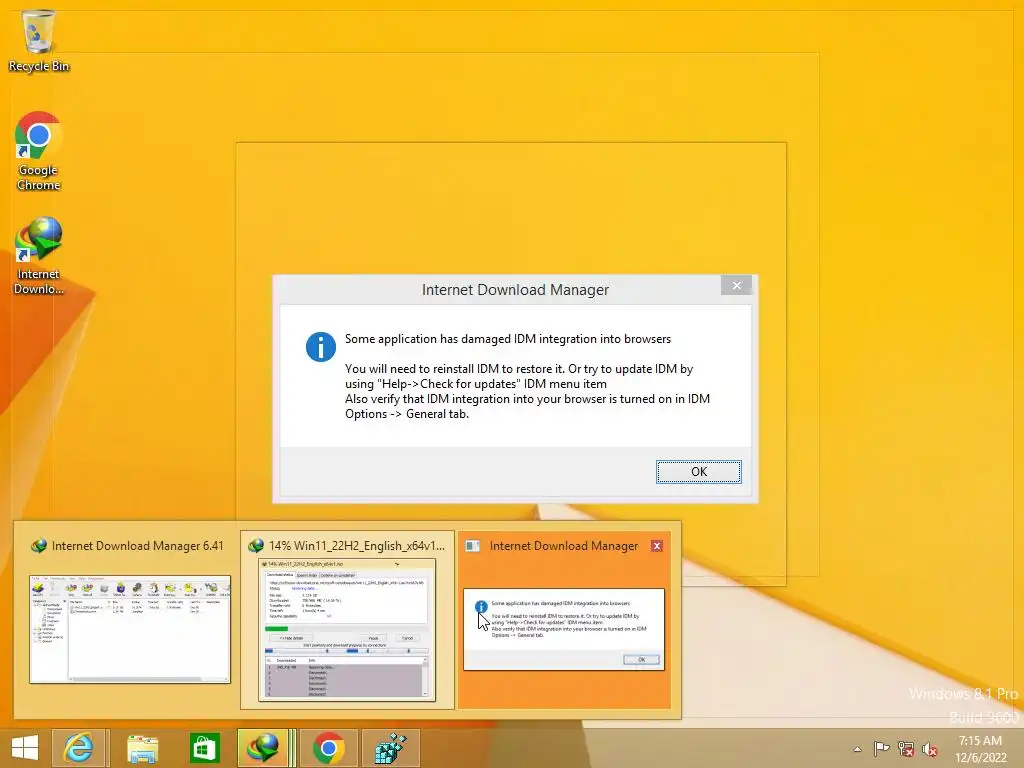1024x768 pixels.
Task: Select the Internet Download Manager 6.41 thumbnail preview
Action: [x=130, y=629]
